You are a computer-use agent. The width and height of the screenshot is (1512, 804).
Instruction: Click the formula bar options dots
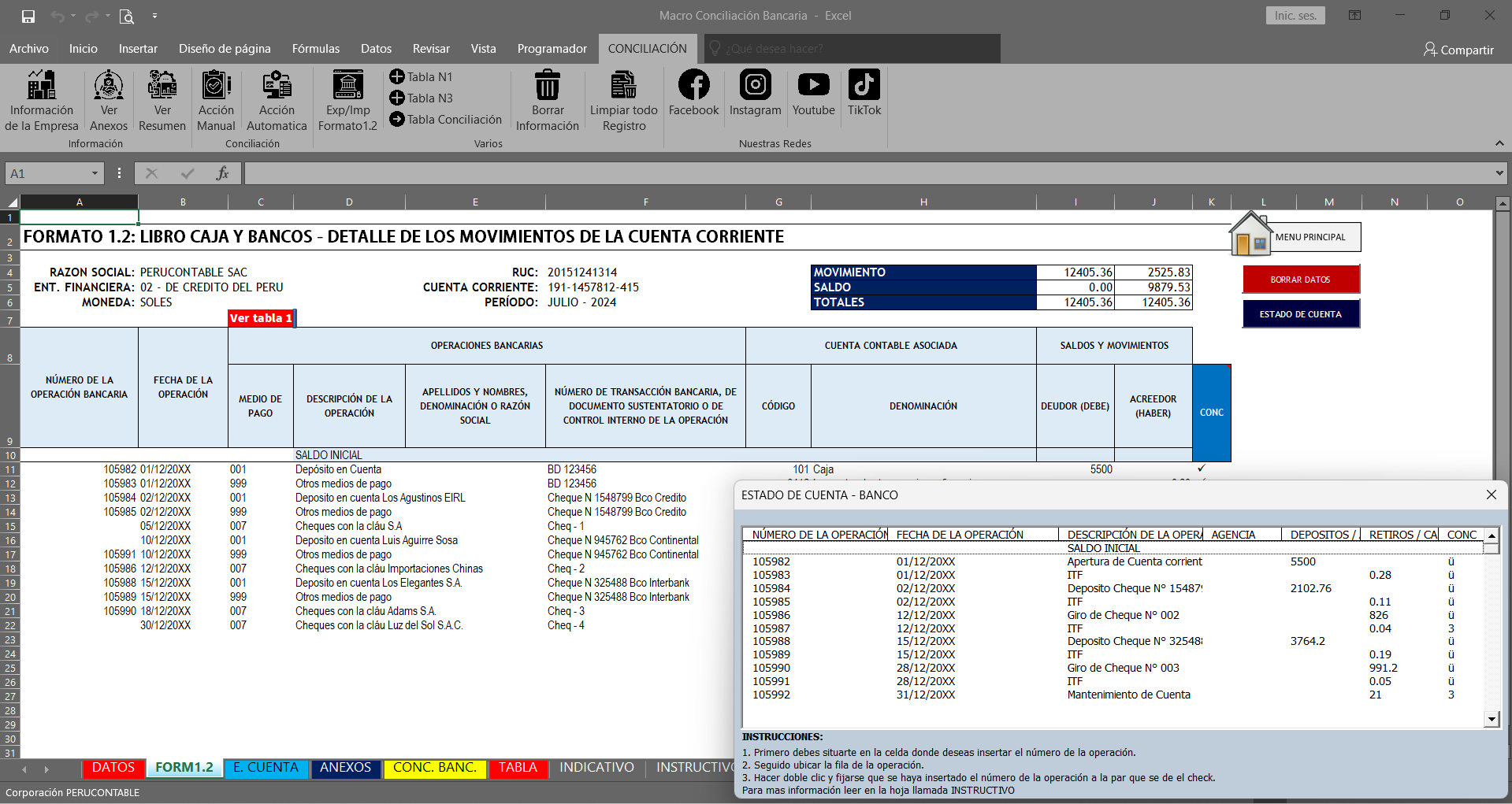click(119, 173)
